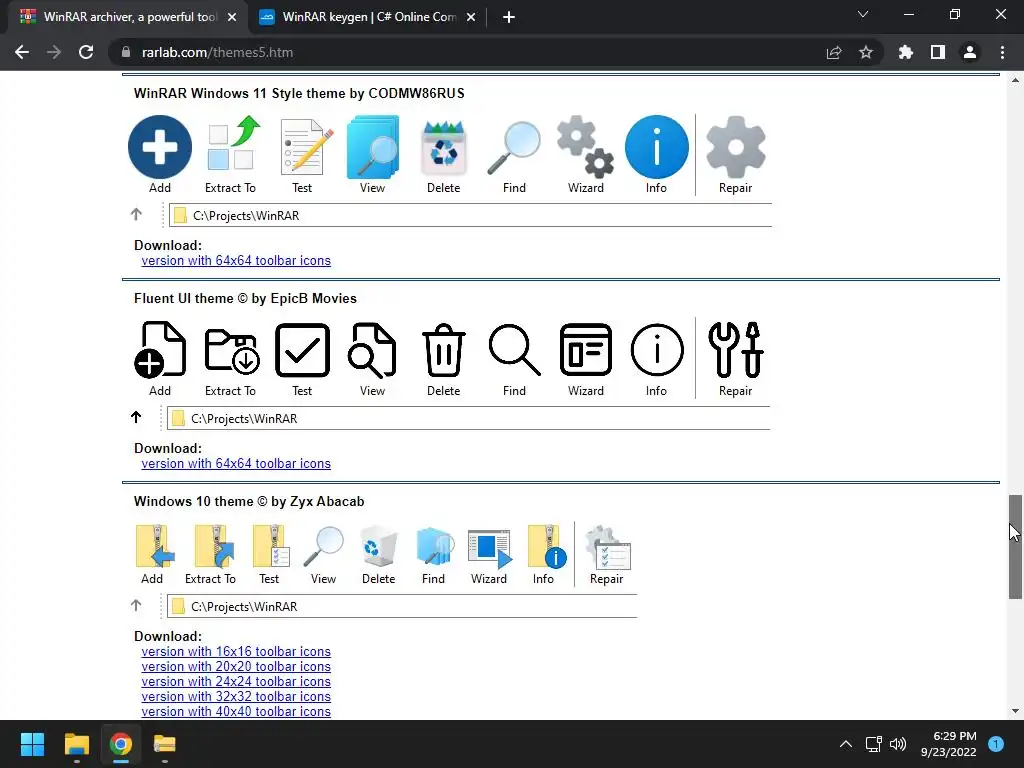This screenshot has height=768, width=1024.
Task: Click the blue Info icon in Windows 11 Style theme
Action: click(656, 147)
